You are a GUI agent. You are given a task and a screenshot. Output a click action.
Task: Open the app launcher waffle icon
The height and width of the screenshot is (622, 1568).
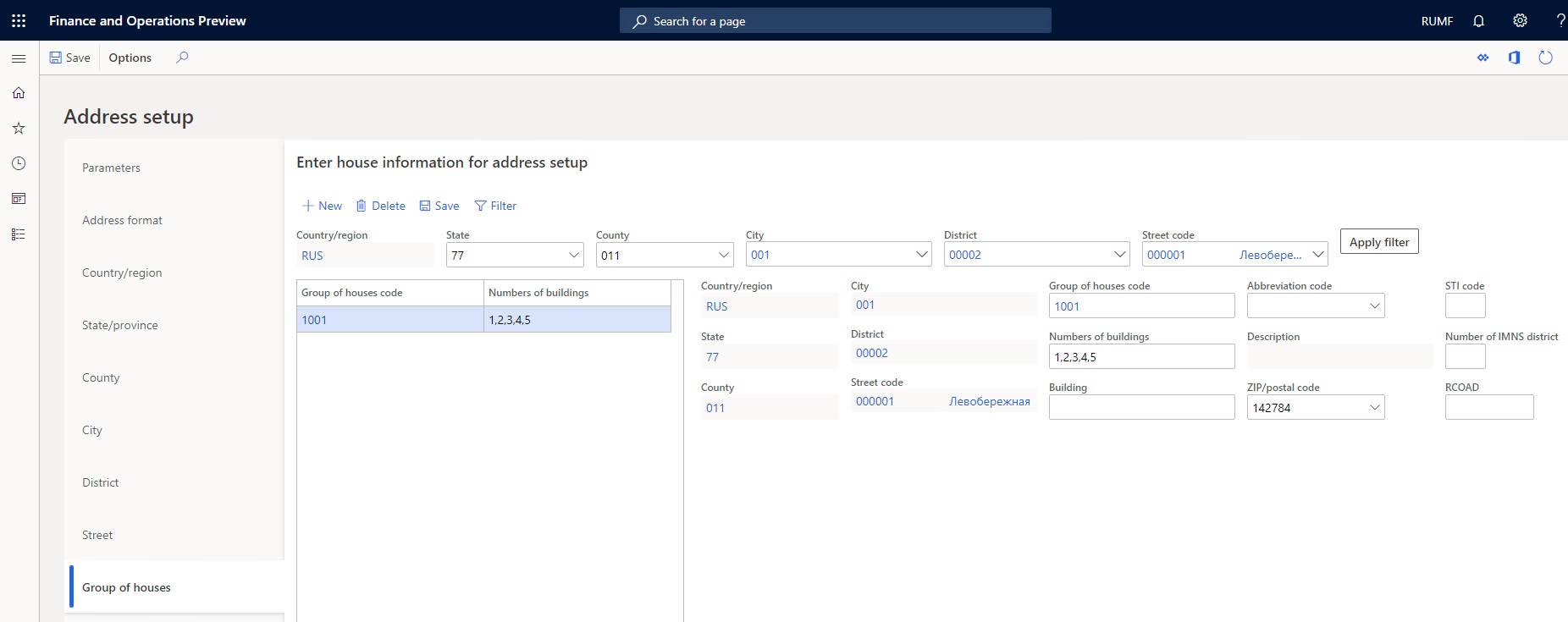[19, 20]
